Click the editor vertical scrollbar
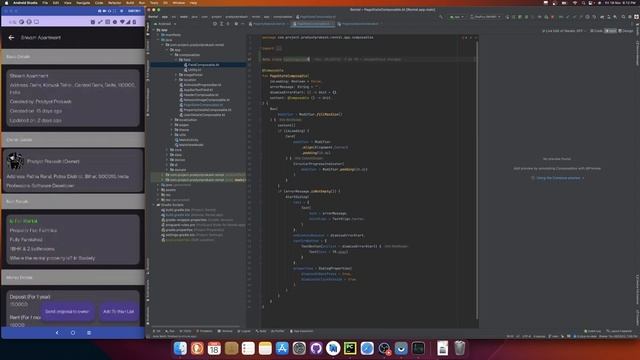 point(476,180)
